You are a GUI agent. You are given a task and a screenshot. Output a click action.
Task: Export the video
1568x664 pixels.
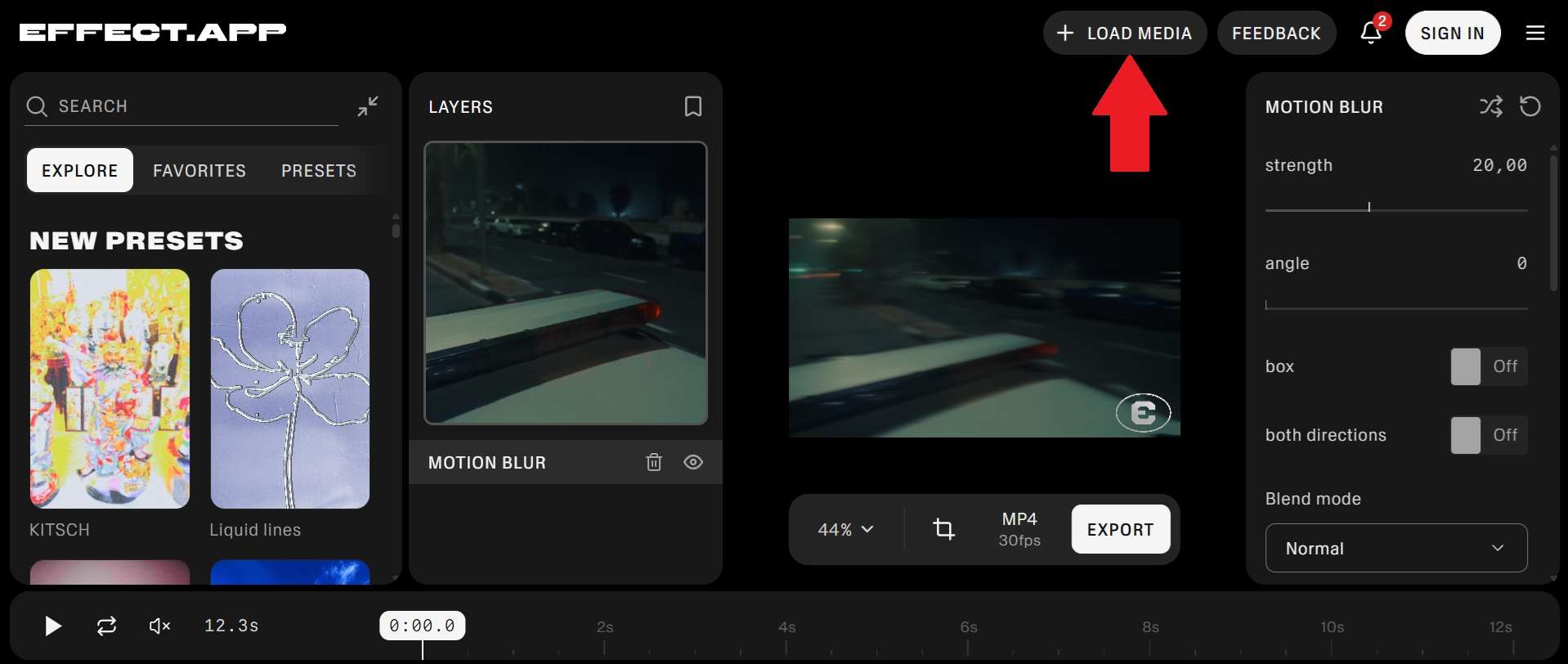coord(1121,529)
